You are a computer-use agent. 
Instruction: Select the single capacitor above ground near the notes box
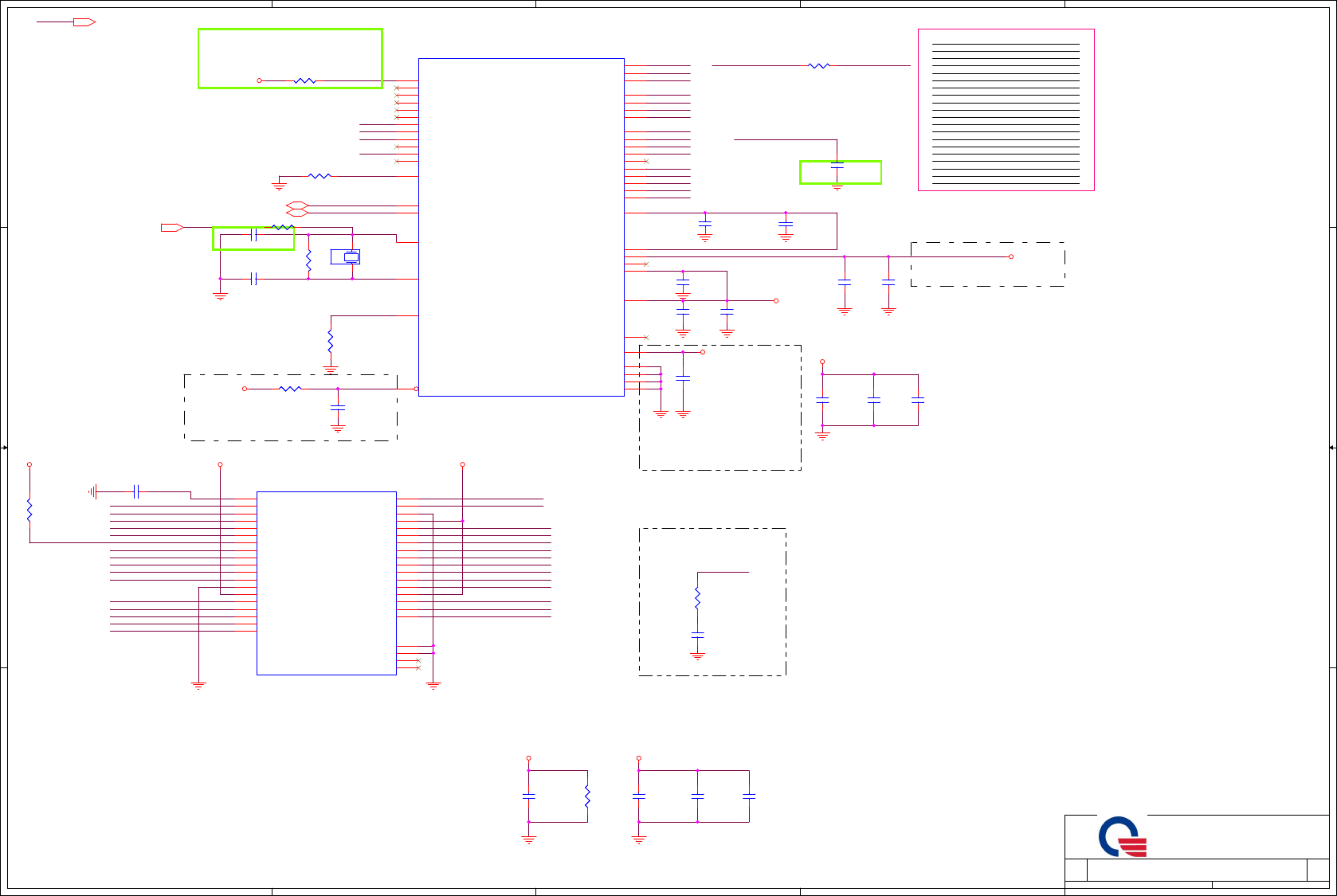click(837, 165)
